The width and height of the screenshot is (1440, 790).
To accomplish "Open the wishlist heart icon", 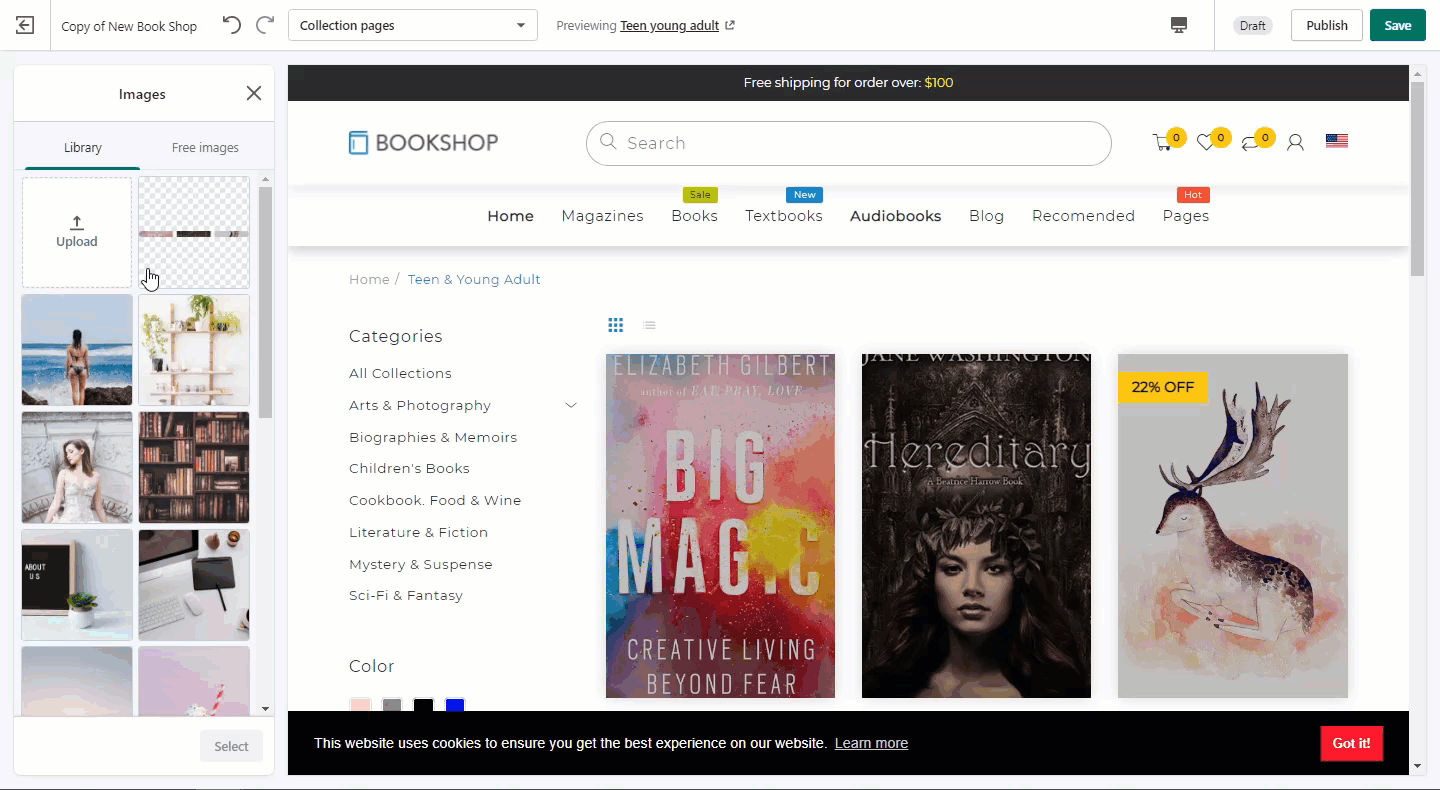I will click(x=1206, y=143).
